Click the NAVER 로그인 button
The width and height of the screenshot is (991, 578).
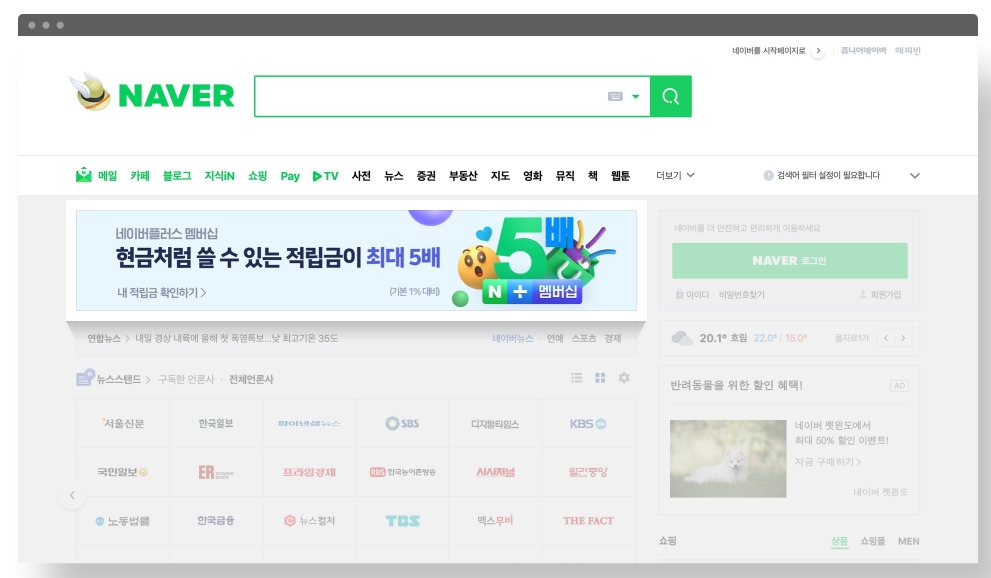(789, 260)
